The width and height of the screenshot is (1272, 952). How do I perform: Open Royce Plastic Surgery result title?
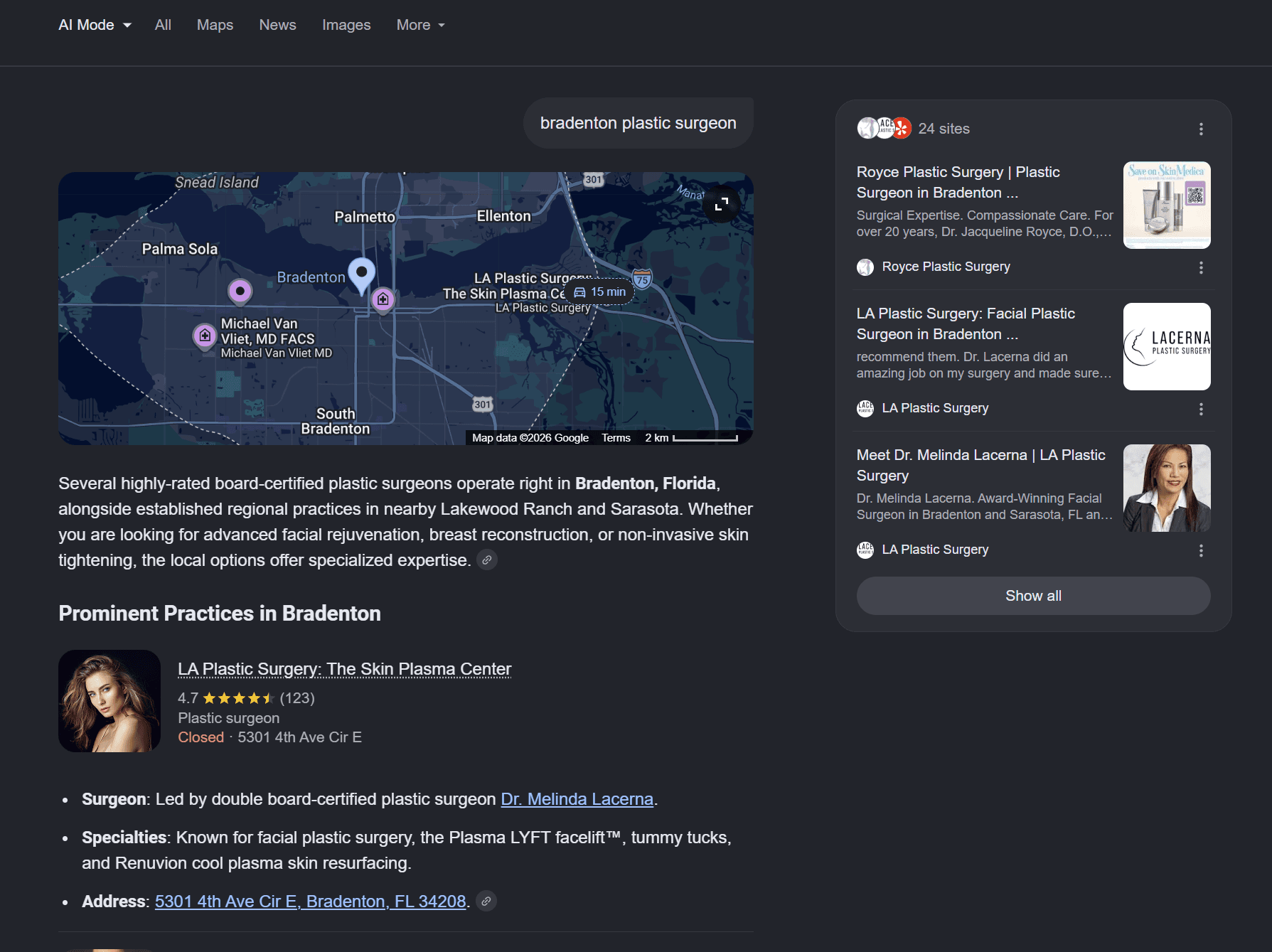[958, 182]
